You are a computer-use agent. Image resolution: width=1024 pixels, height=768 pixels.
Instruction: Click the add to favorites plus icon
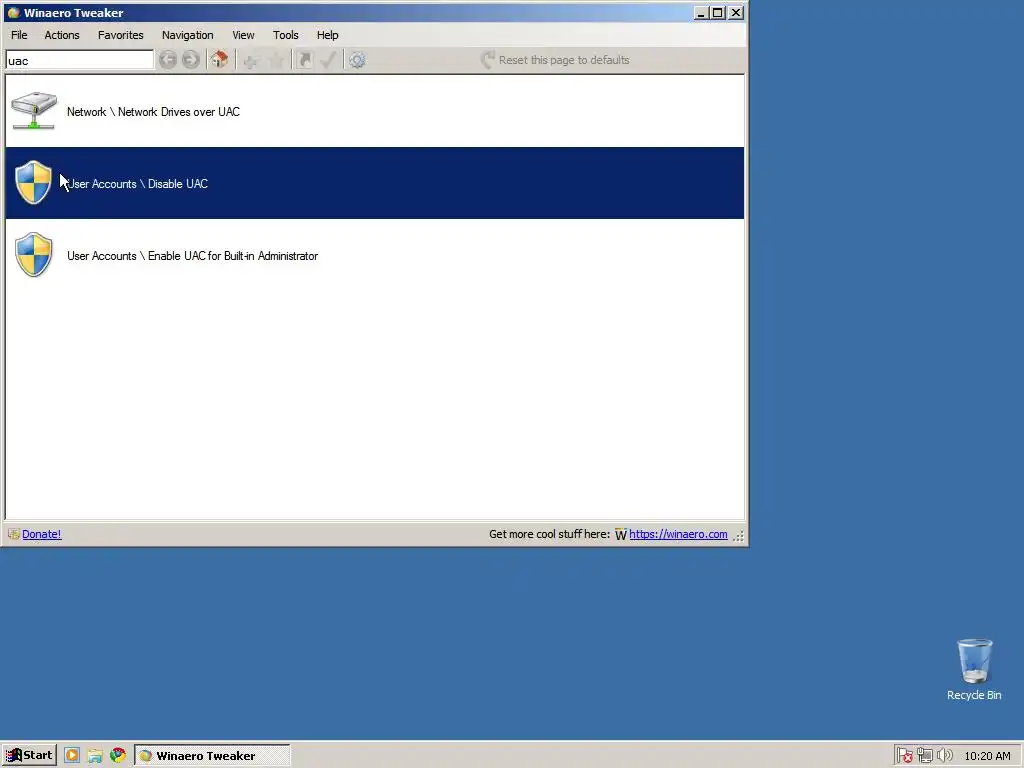[x=251, y=61]
